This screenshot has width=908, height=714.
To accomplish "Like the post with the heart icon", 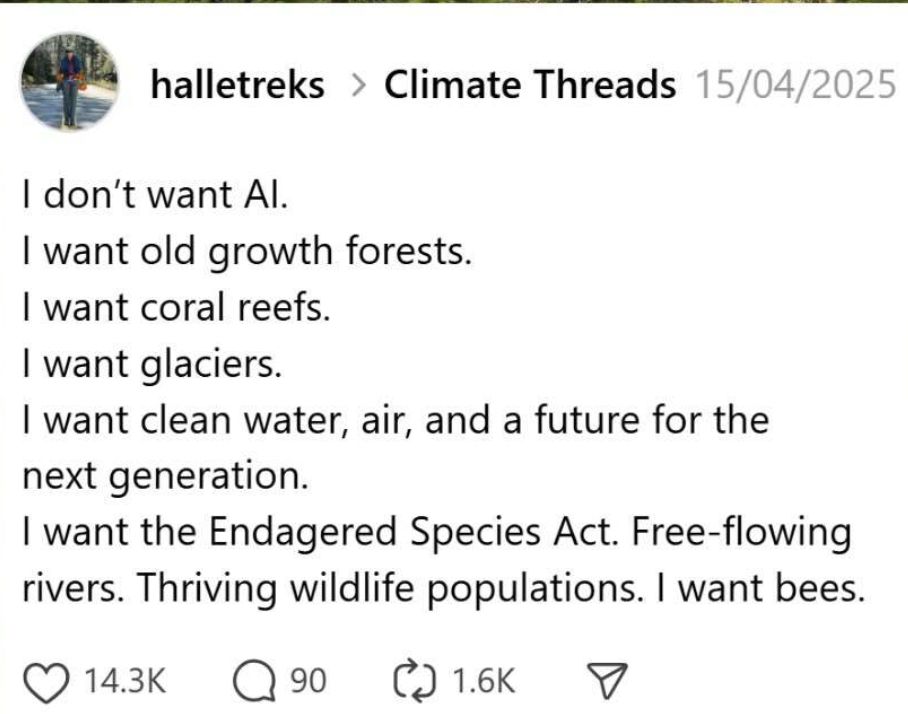I will [x=47, y=680].
